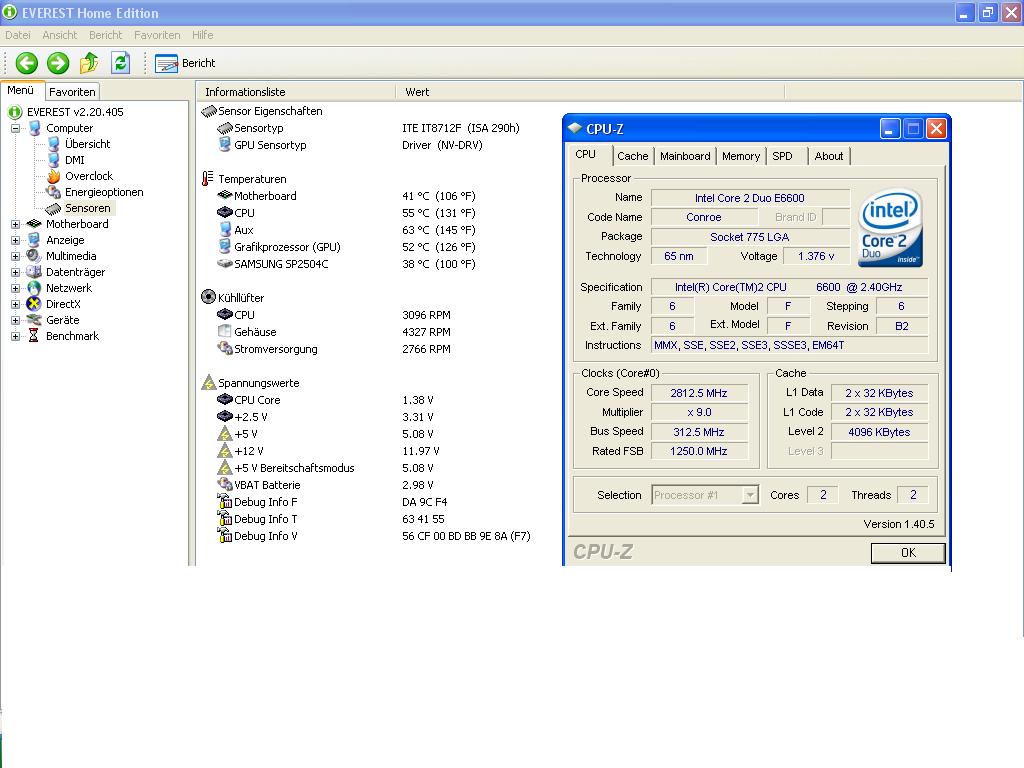The height and width of the screenshot is (768, 1024).
Task: Expand the Datenträger tree node
Action: coord(15,272)
